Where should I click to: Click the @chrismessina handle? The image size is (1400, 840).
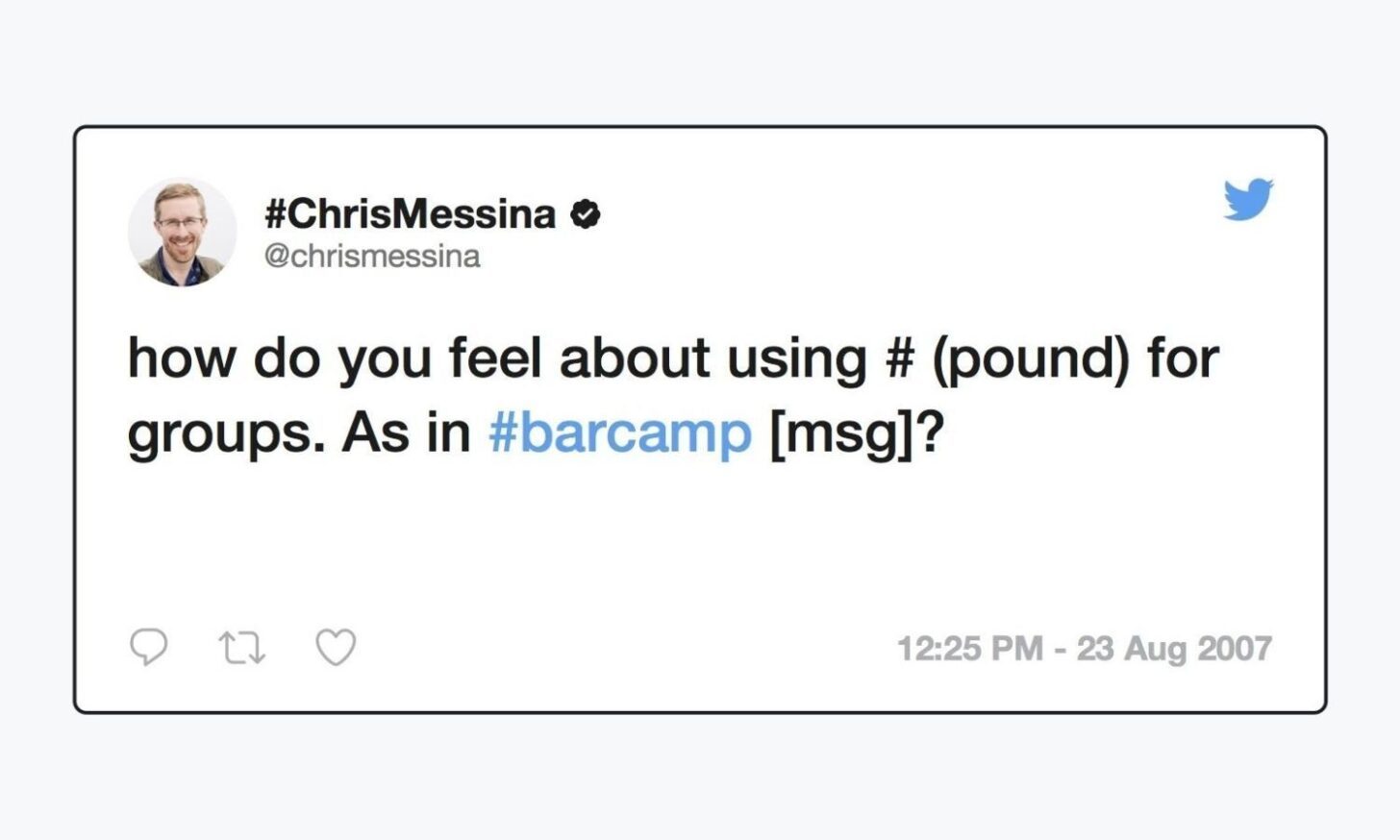click(372, 257)
